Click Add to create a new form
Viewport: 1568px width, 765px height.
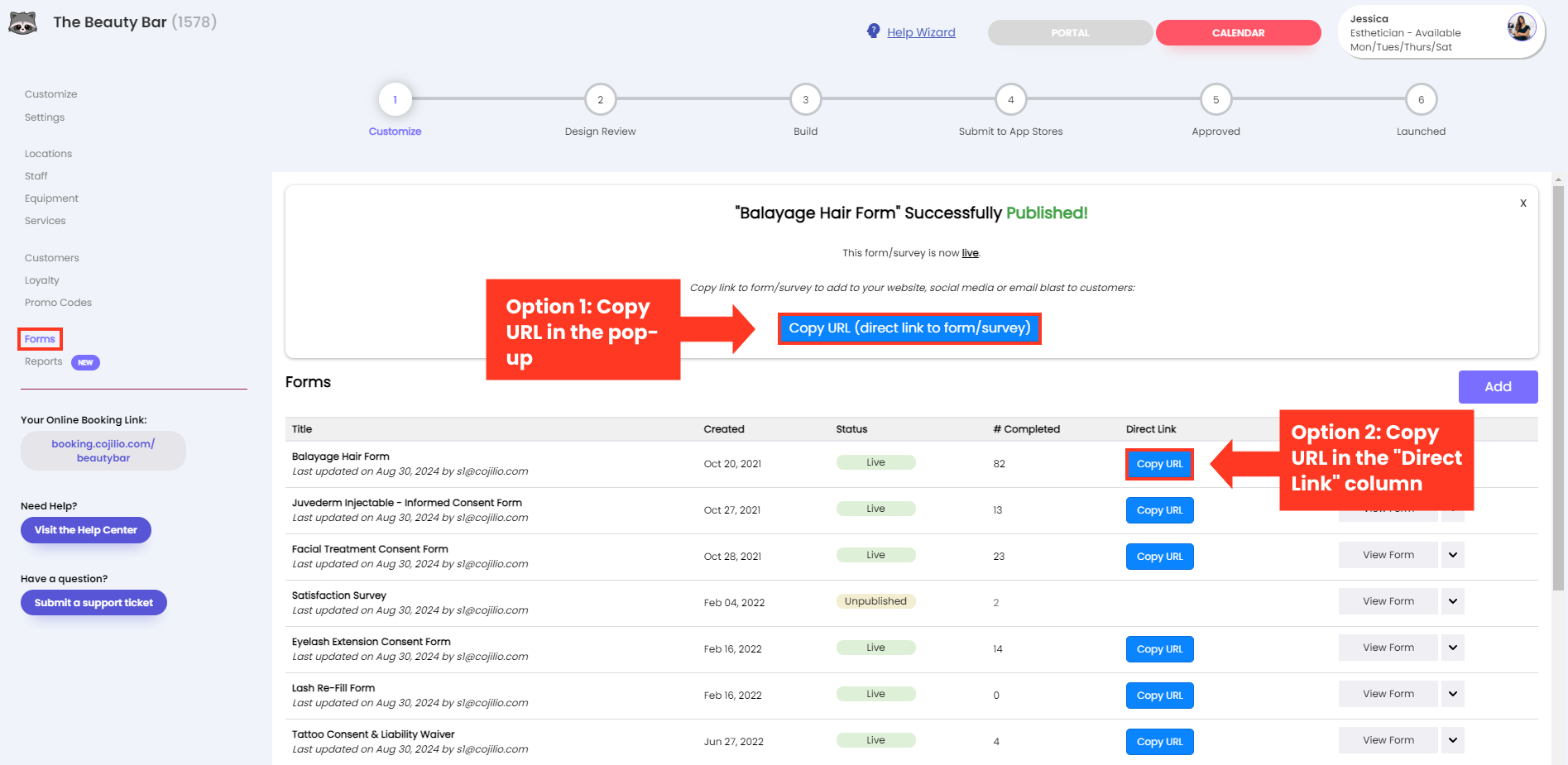pos(1498,387)
